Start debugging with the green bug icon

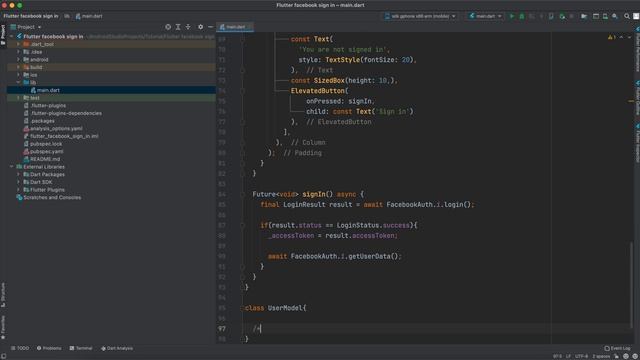(522, 16)
